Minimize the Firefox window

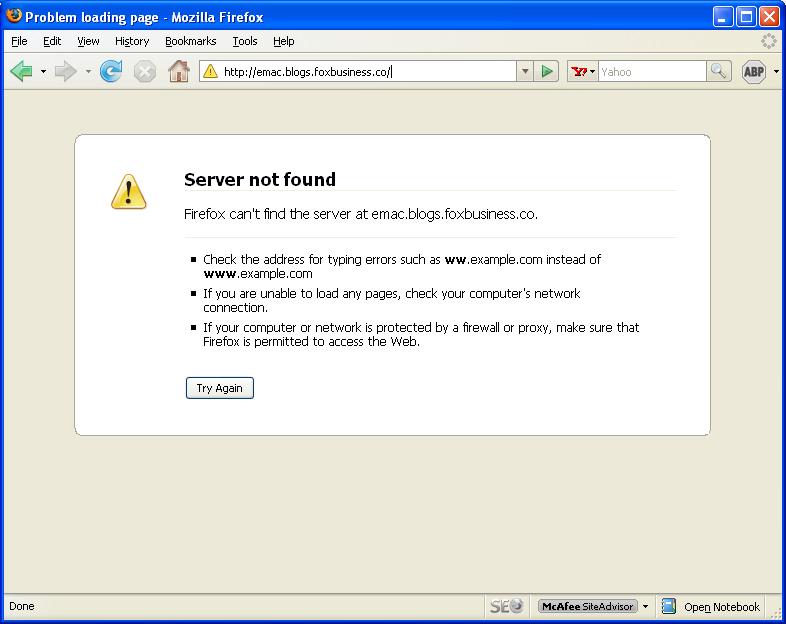coord(722,17)
